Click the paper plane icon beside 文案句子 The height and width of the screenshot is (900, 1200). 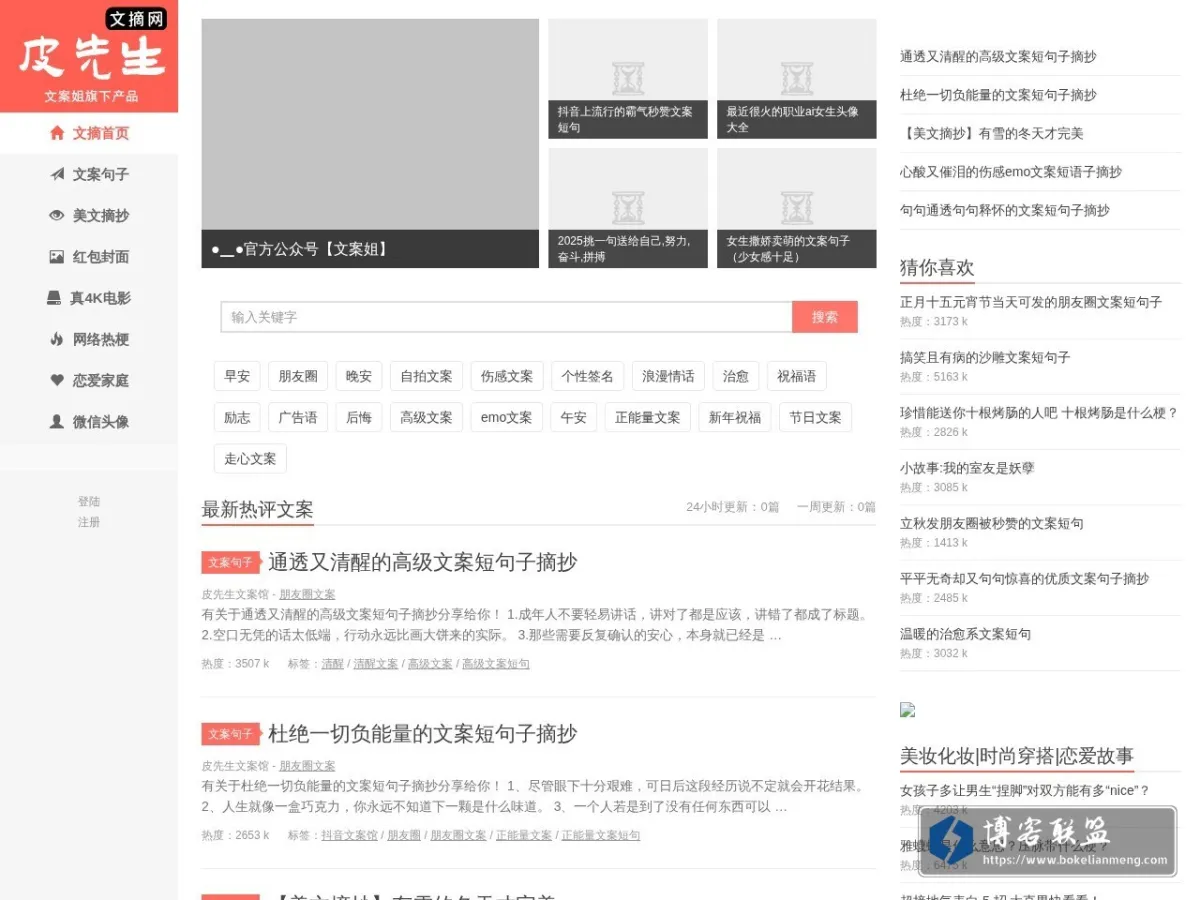click(x=57, y=174)
